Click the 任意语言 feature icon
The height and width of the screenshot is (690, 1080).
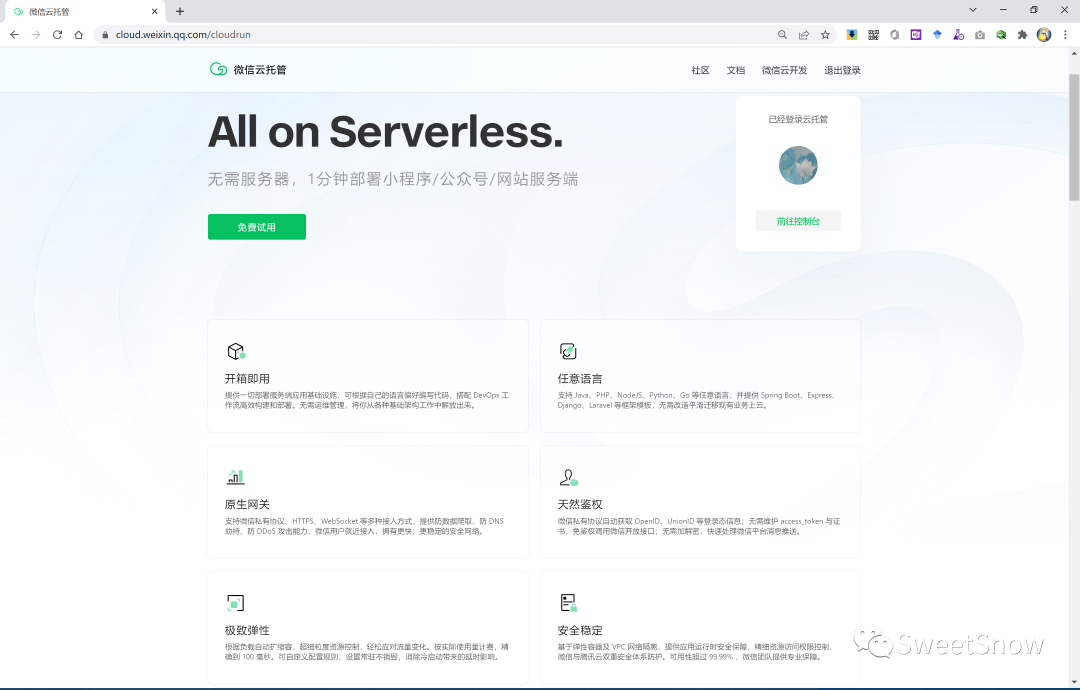tap(568, 351)
